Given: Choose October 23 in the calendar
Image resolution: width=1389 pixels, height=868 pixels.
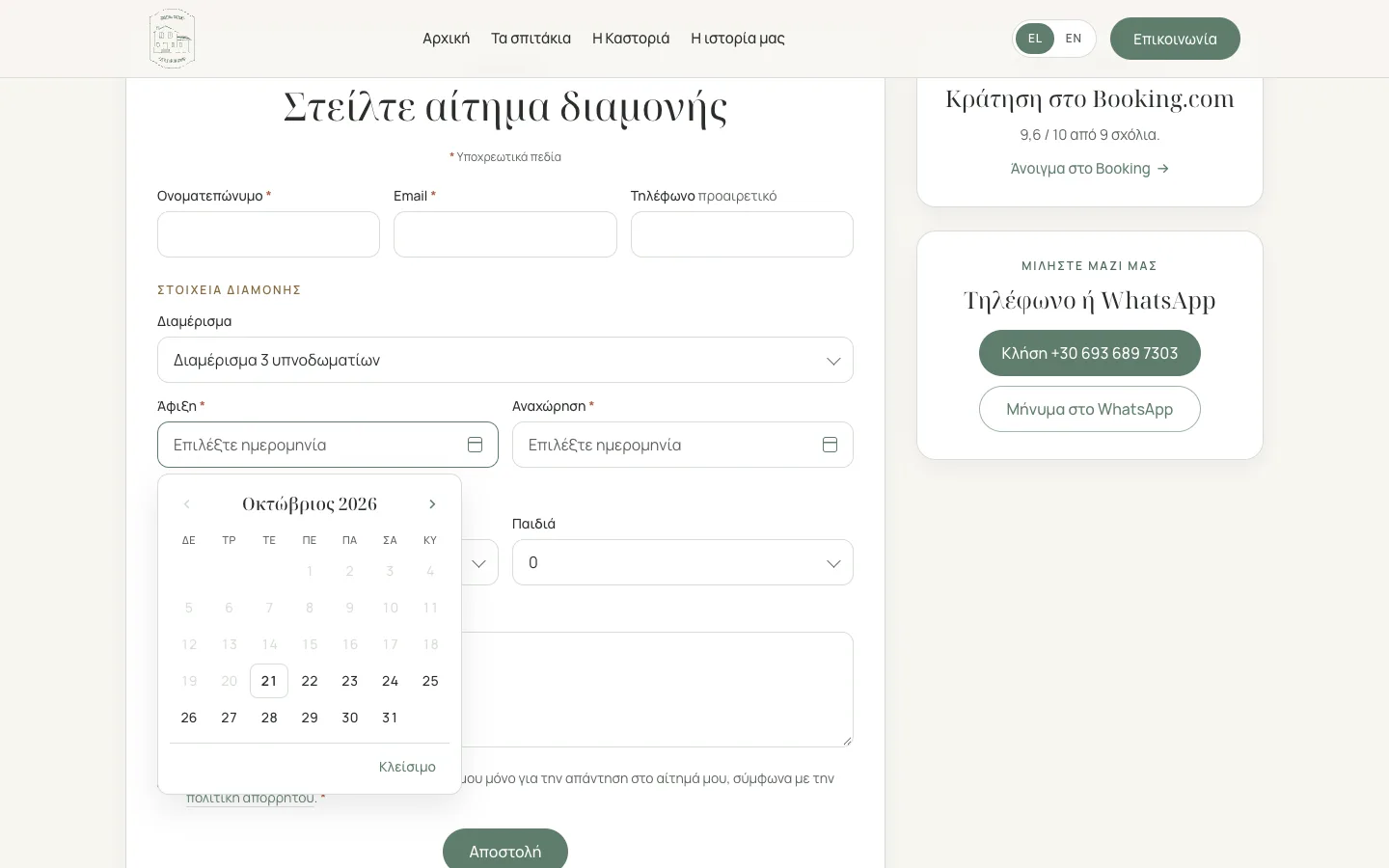Looking at the screenshot, I should (x=350, y=681).
